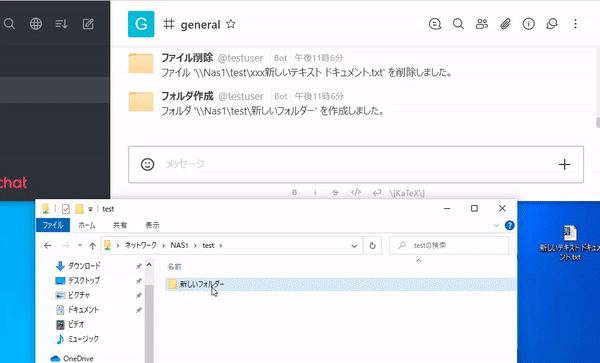This screenshot has width=600, height=363.
Task: Open the ホーム ribbon tab
Action: point(87,225)
